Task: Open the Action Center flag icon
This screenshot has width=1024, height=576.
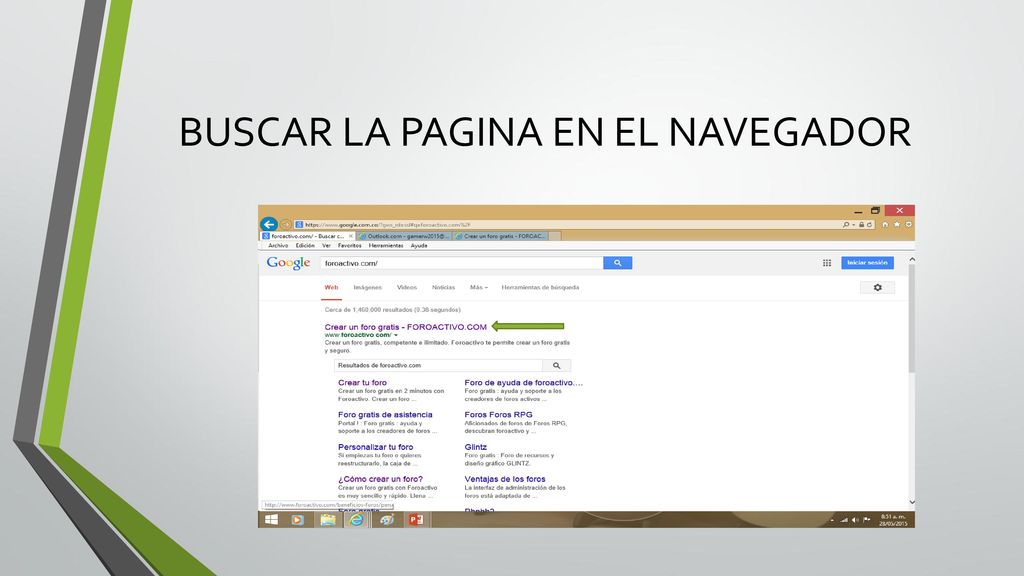Action: [x=867, y=520]
